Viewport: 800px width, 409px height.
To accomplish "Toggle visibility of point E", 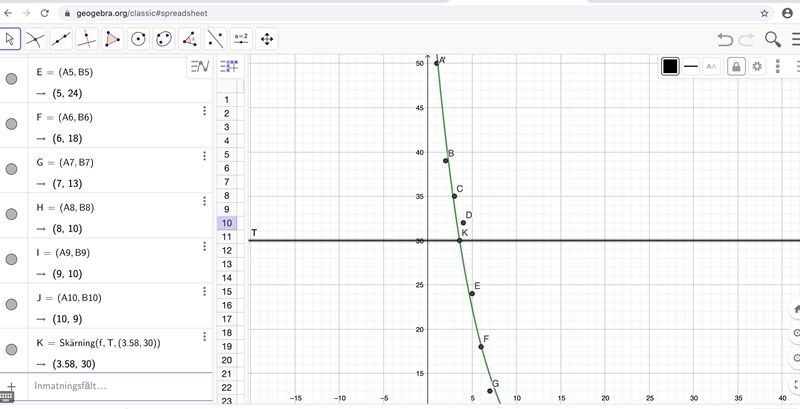I will click(x=12, y=79).
